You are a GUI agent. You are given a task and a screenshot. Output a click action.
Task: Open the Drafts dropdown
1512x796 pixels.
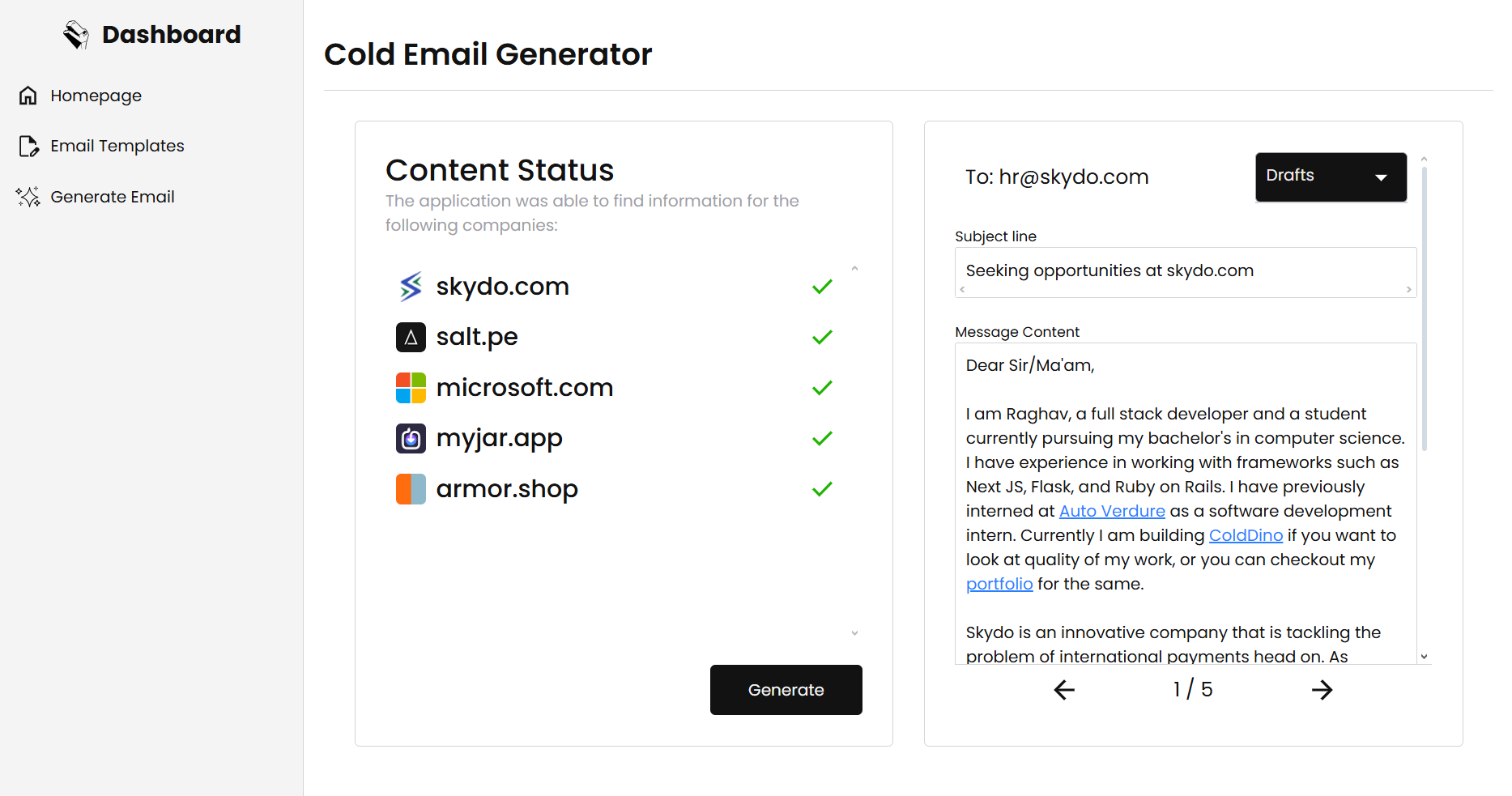[1331, 177]
